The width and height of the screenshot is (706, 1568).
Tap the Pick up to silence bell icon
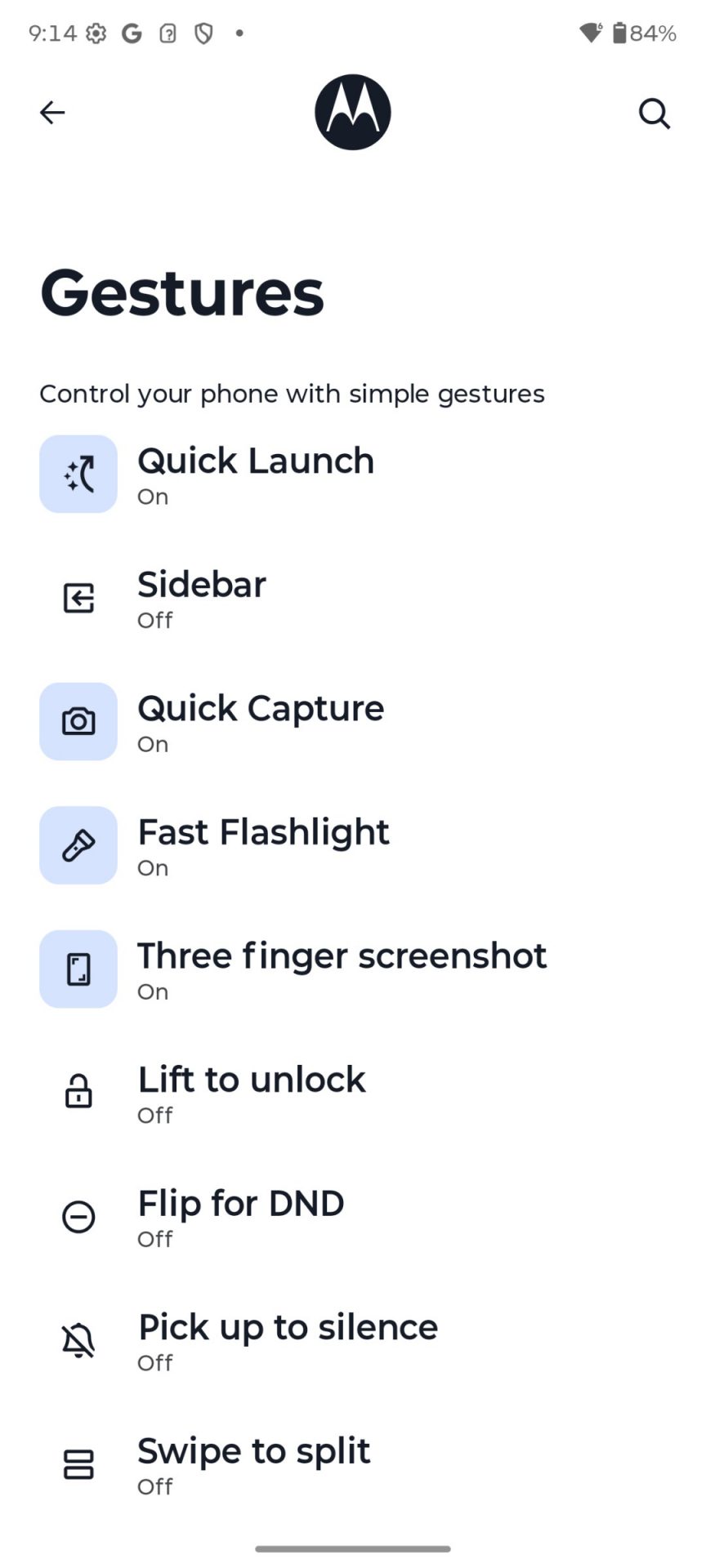tap(78, 1341)
